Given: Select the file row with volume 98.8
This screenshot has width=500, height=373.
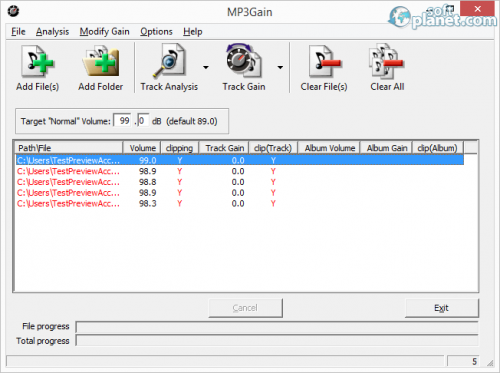Looking at the screenshot, I should (x=240, y=182).
